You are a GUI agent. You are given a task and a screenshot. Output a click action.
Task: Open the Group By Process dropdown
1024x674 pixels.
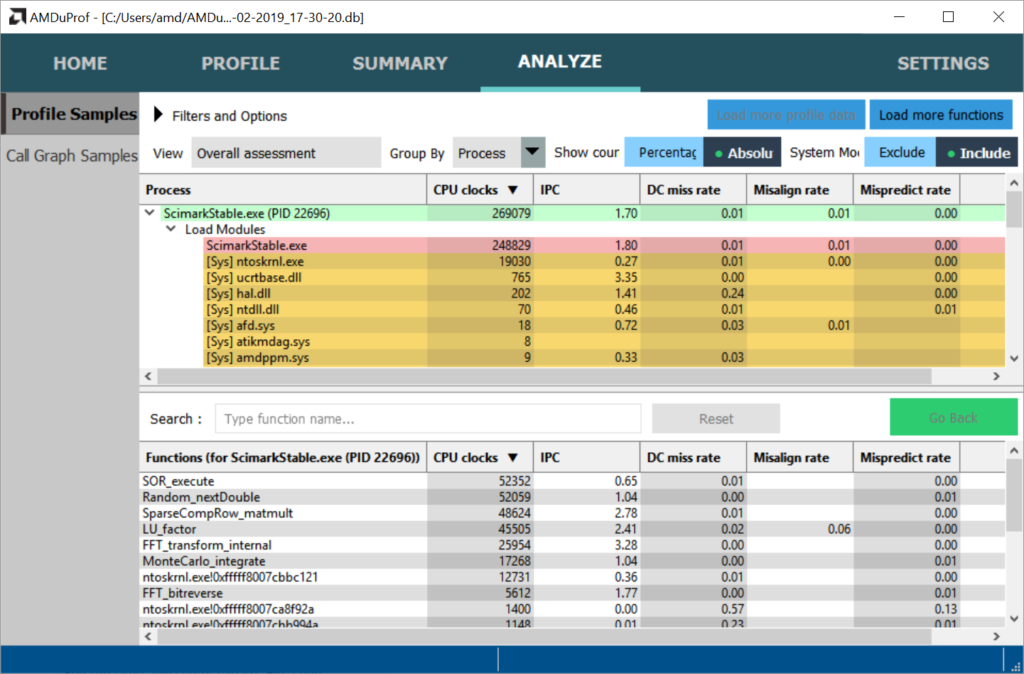pyautogui.click(x=498, y=153)
